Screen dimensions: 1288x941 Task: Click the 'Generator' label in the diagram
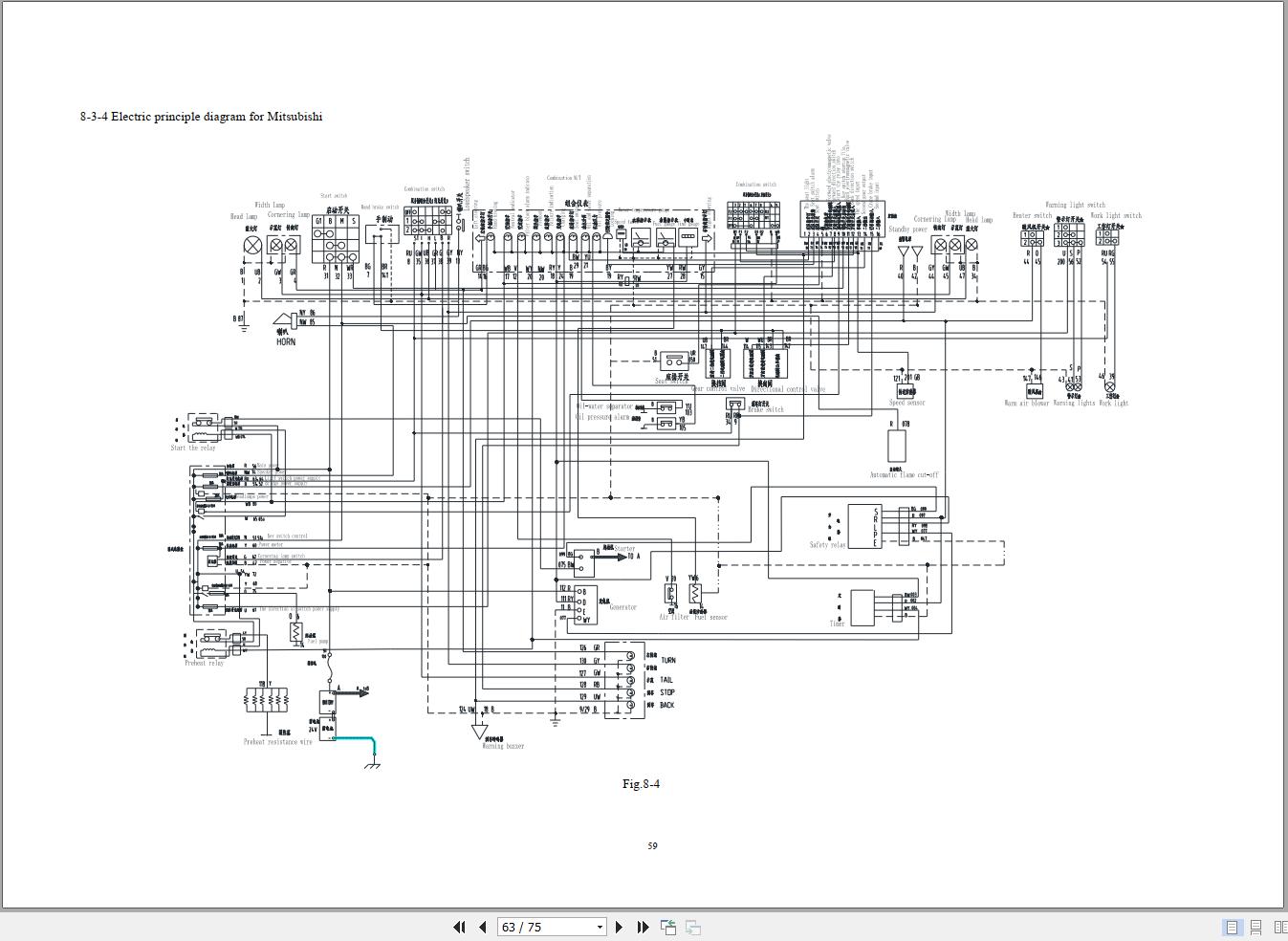pos(622,607)
